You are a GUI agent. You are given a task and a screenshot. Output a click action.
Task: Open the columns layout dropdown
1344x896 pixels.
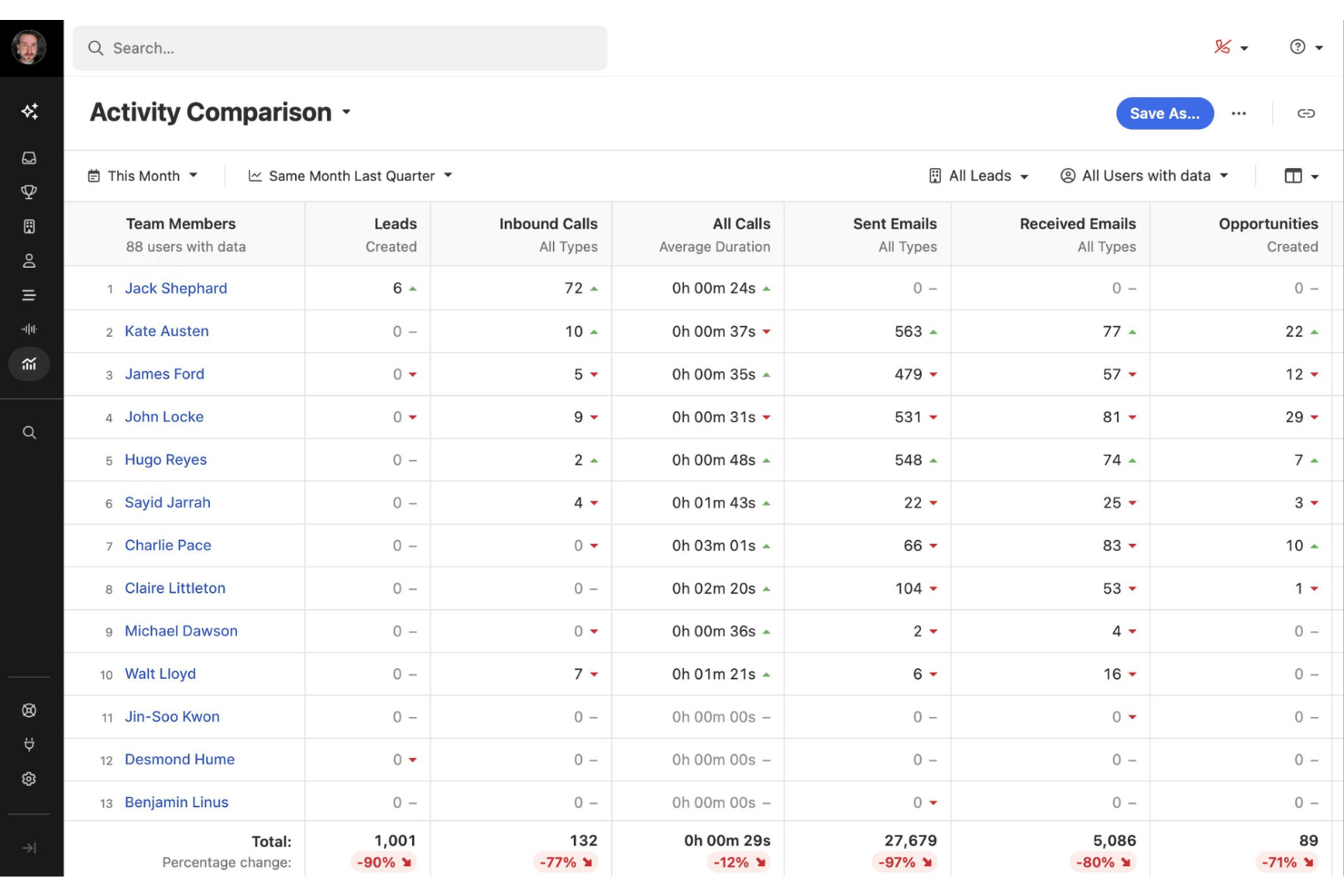click(x=1301, y=176)
